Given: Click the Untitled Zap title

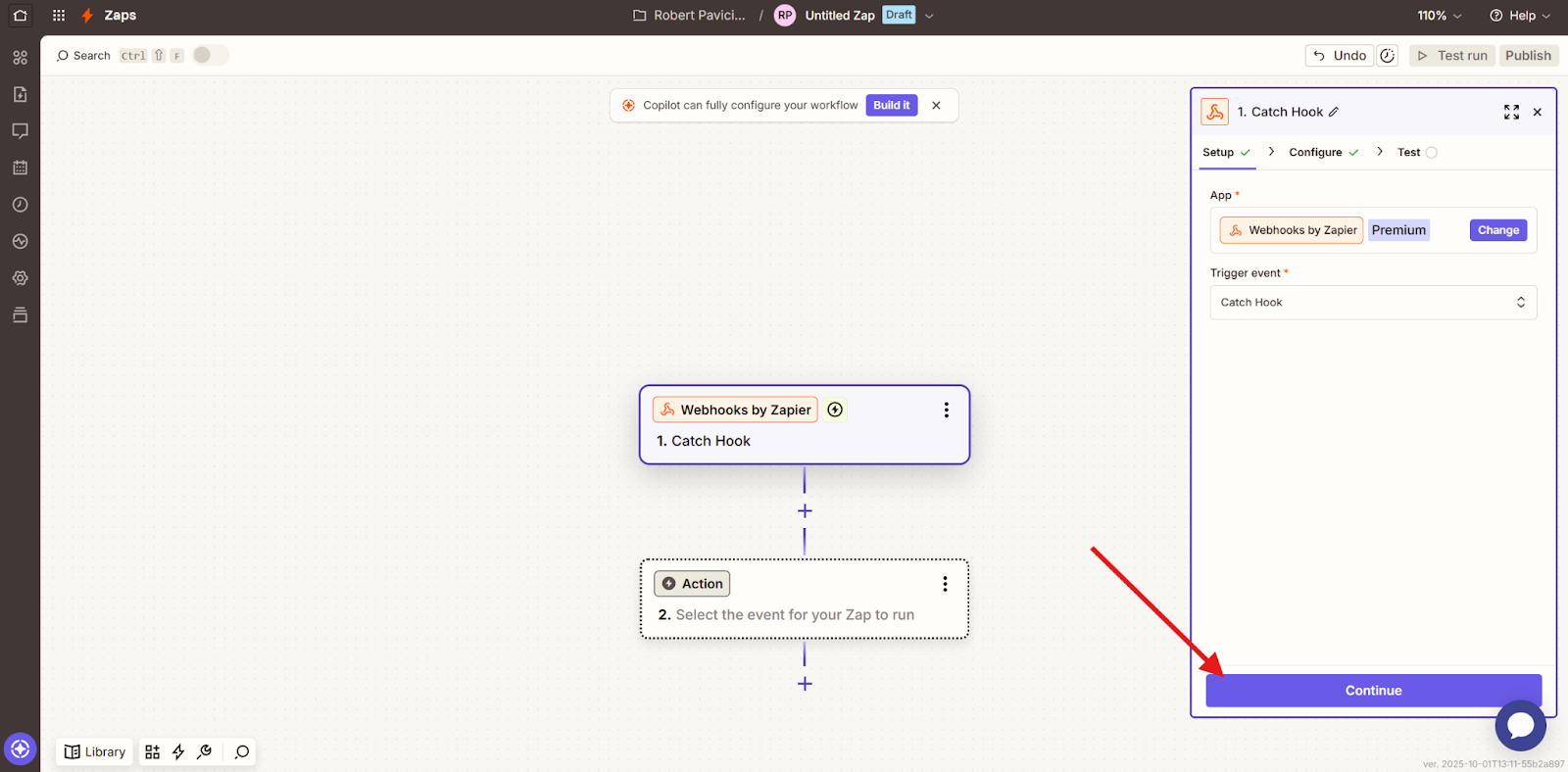Looking at the screenshot, I should click(840, 16).
